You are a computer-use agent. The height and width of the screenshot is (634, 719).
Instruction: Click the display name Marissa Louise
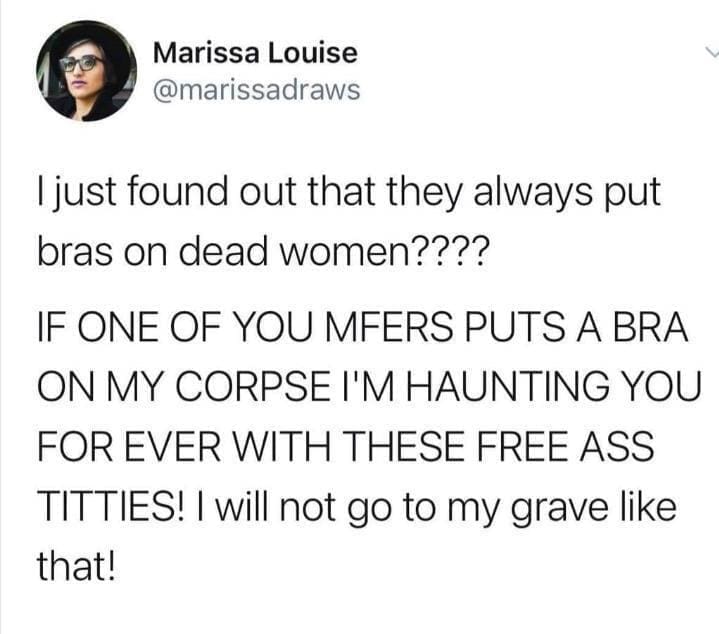coord(255,53)
